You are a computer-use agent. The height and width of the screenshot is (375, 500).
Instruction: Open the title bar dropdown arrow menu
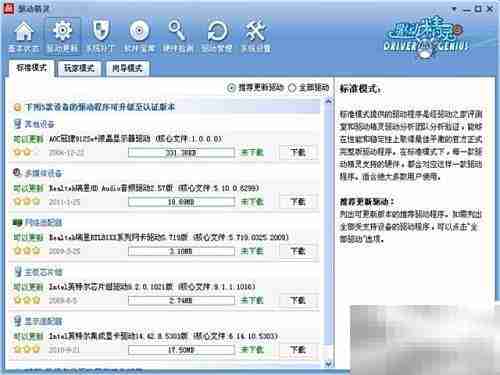pyautogui.click(x=454, y=9)
